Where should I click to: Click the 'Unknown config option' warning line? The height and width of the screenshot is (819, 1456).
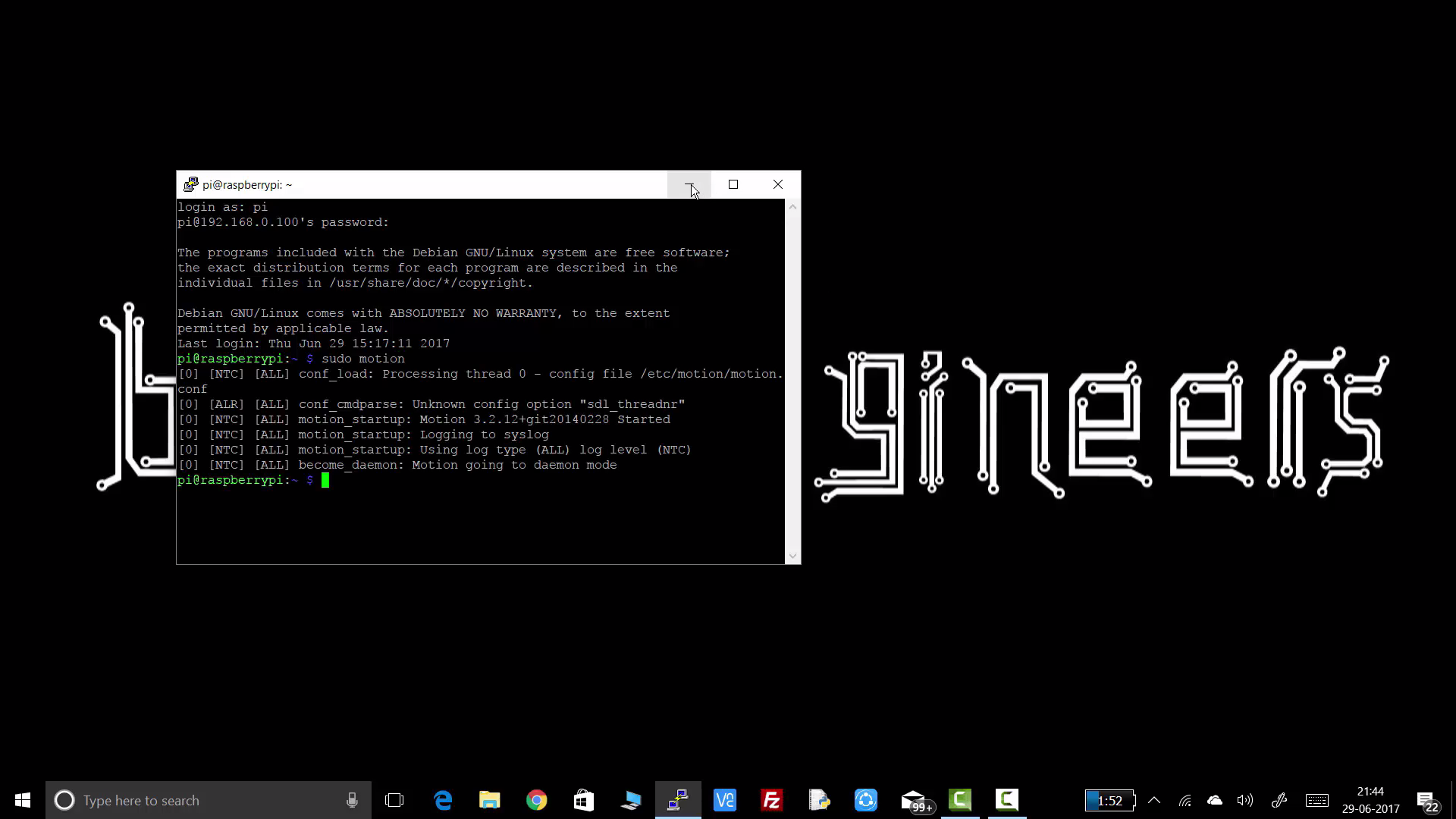[x=431, y=404]
